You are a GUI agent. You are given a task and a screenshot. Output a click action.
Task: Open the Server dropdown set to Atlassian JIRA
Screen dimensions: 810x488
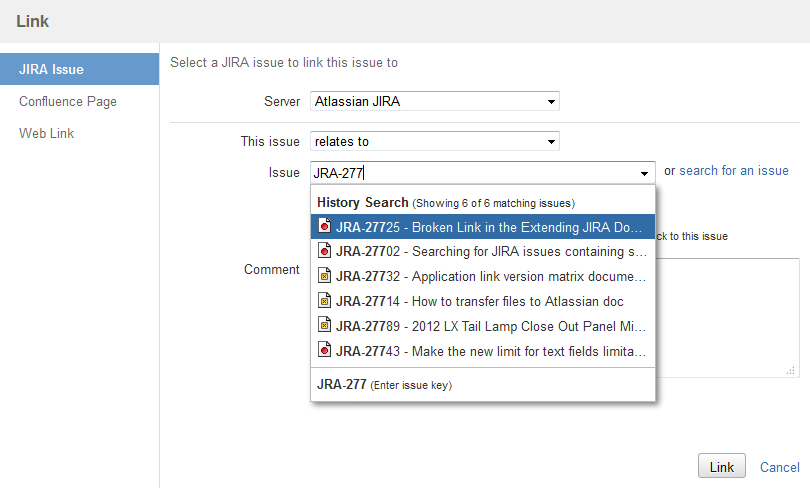coord(434,101)
